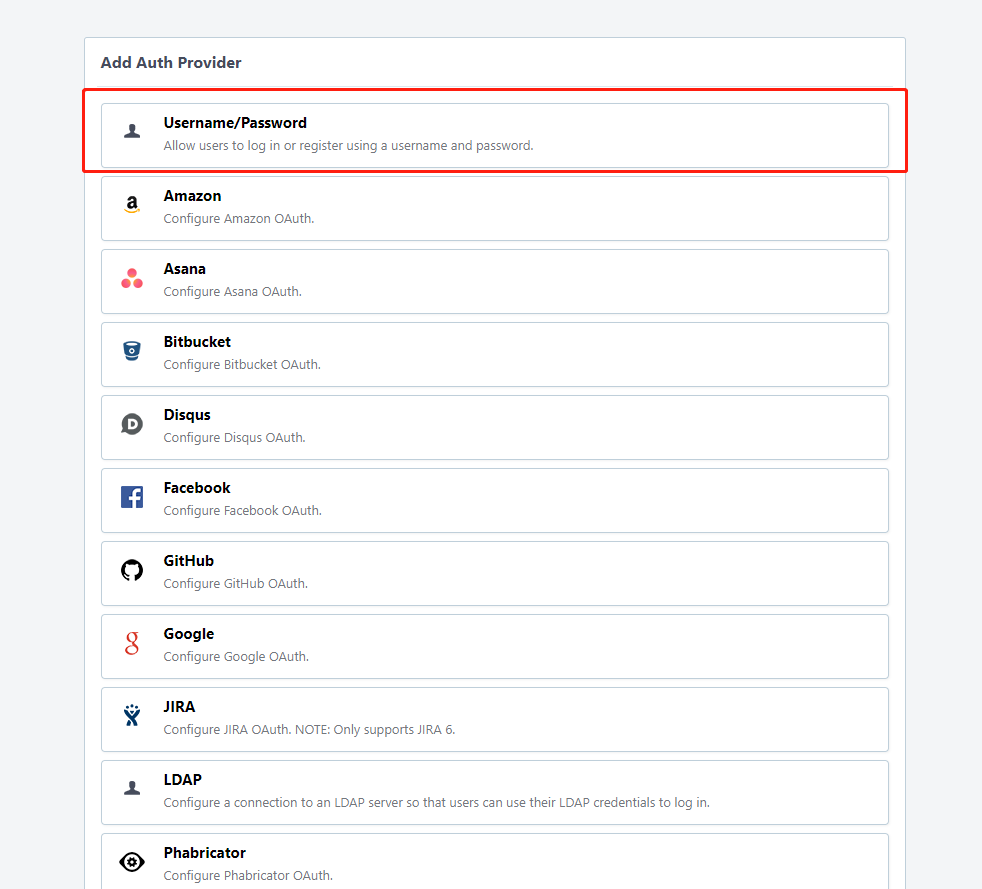Screen dimensions: 982x889
Task: Open Configure Asana OAuth description
Action: [232, 292]
